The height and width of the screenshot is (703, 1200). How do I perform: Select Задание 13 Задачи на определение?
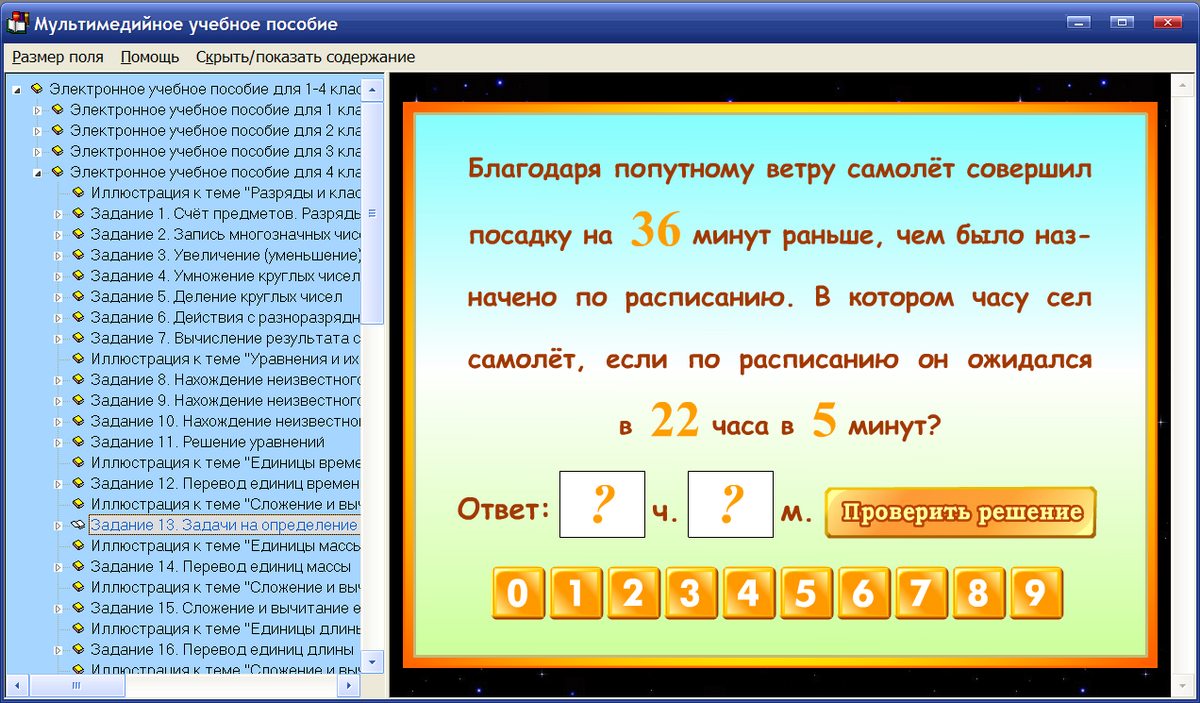click(224, 525)
